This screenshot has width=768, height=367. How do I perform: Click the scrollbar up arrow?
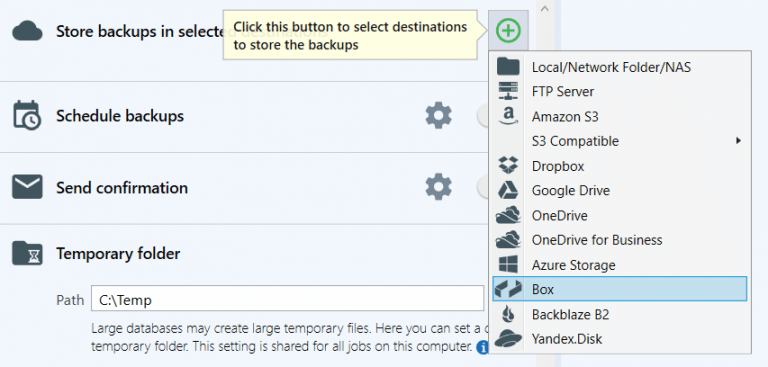(x=545, y=8)
